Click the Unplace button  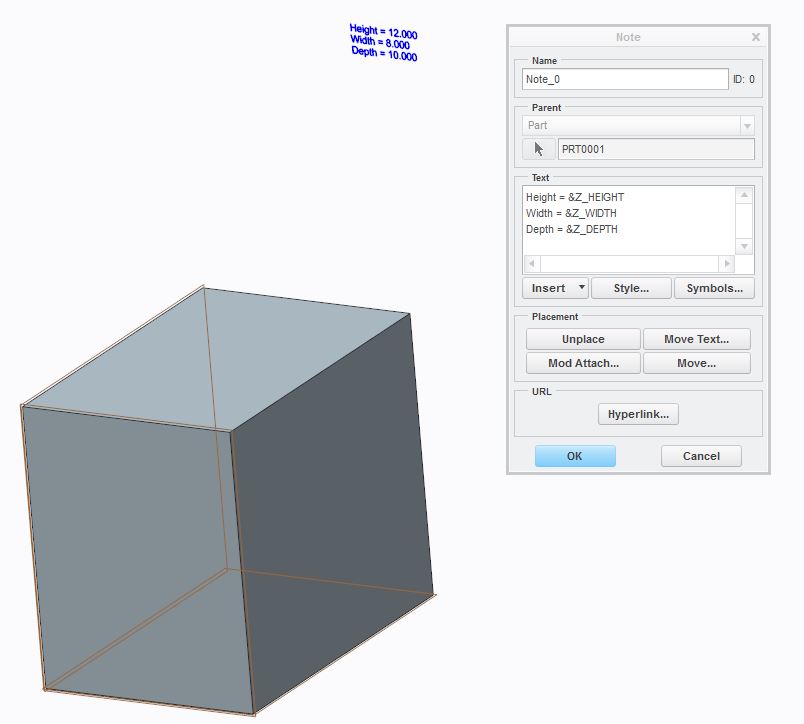(583, 339)
